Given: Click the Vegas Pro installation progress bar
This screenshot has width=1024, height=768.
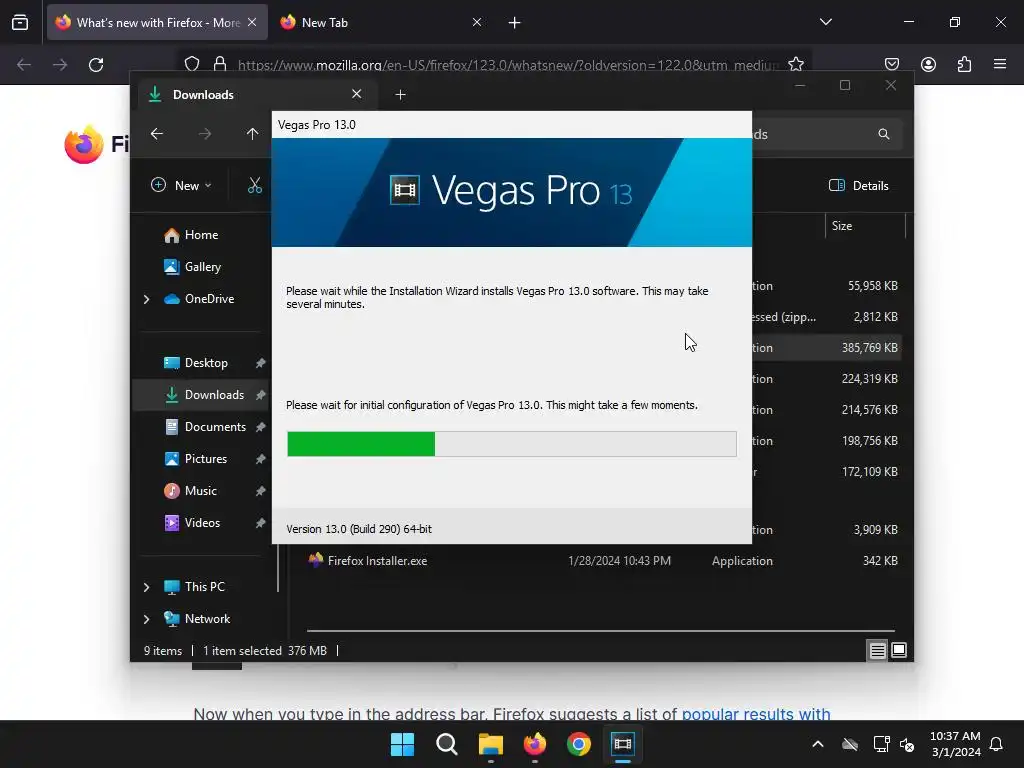Looking at the screenshot, I should tap(511, 444).
